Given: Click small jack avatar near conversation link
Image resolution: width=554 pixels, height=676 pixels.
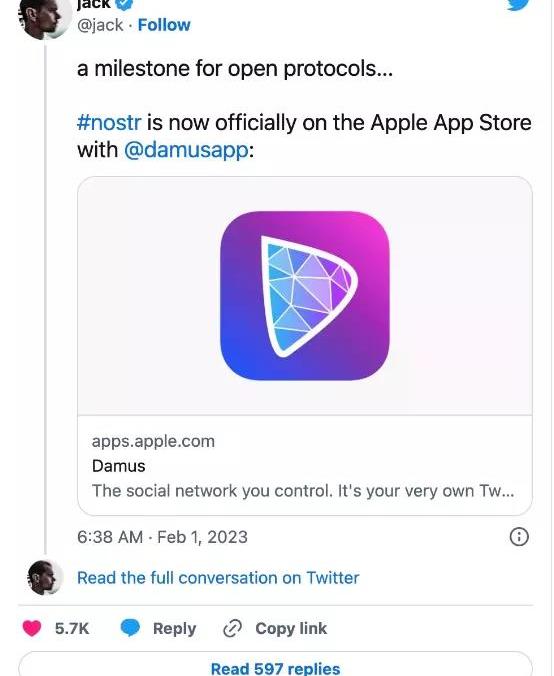Looking at the screenshot, I should (44, 577).
